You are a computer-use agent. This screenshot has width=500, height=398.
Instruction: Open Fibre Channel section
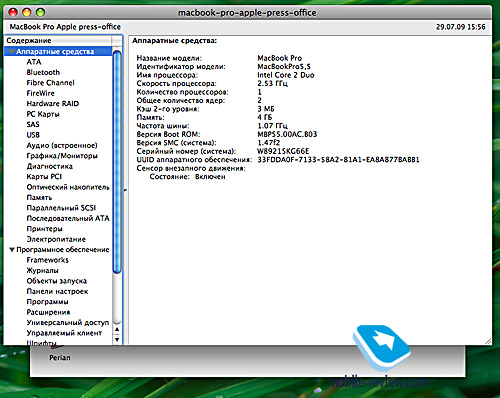(50, 83)
